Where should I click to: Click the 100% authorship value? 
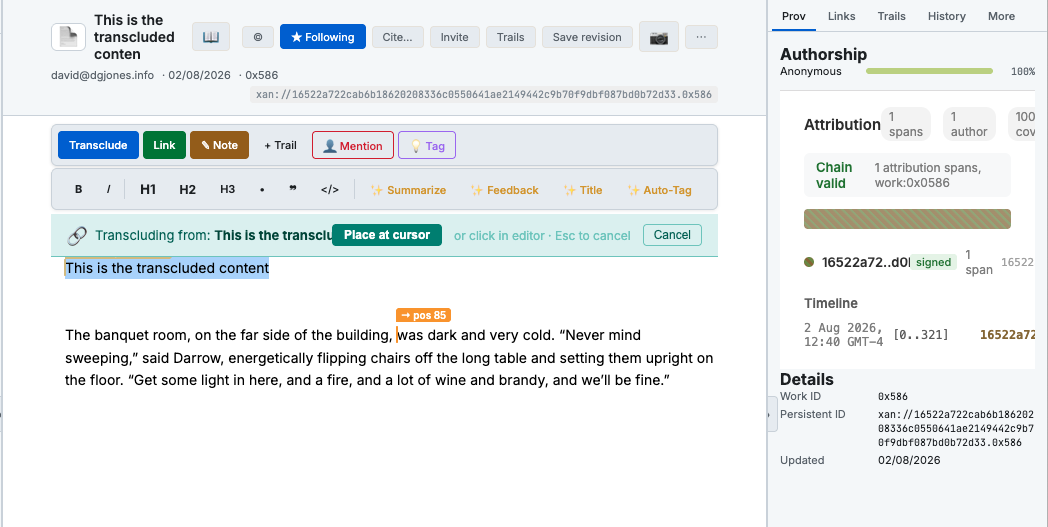coord(1023,71)
